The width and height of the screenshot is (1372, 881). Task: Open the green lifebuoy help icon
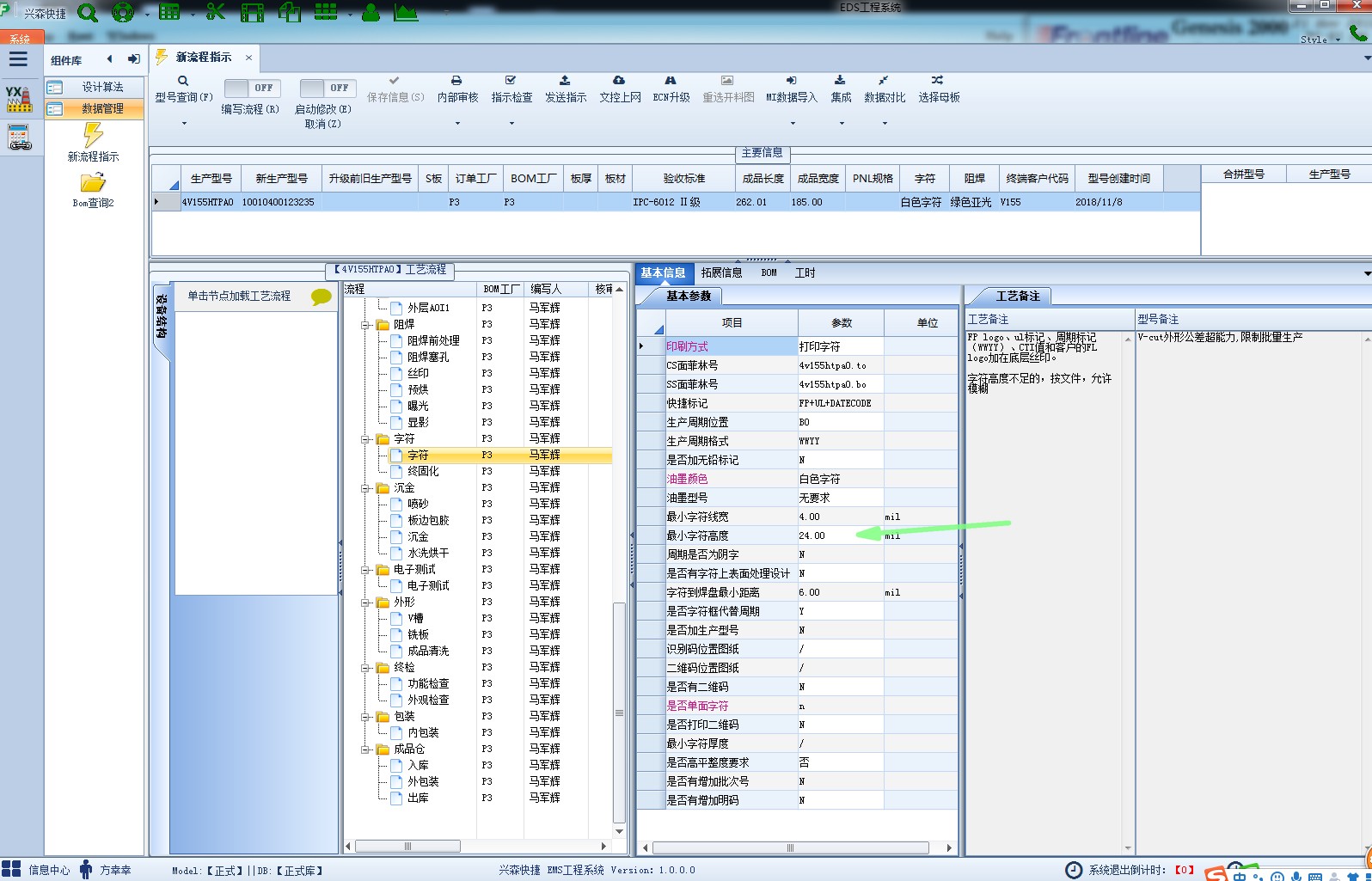point(123,12)
